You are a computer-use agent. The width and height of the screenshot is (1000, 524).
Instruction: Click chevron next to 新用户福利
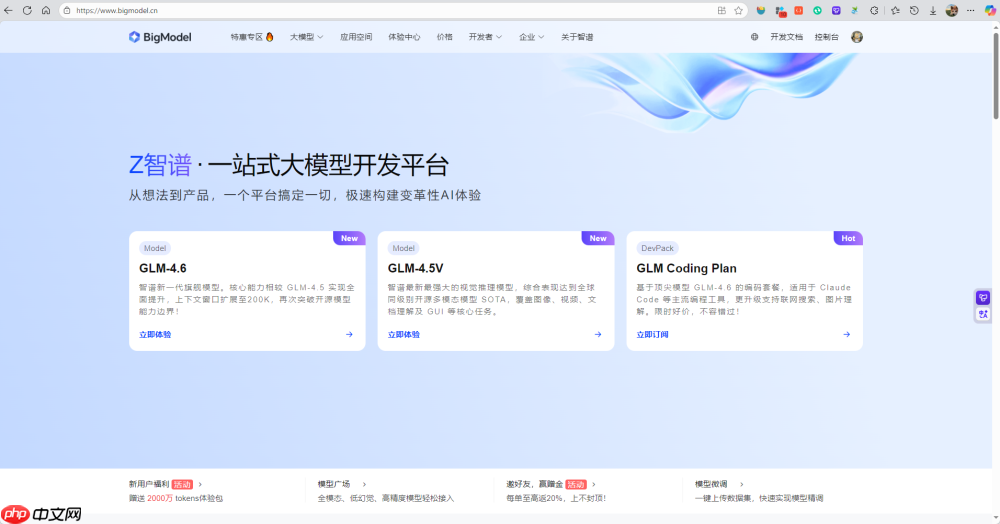(200, 484)
